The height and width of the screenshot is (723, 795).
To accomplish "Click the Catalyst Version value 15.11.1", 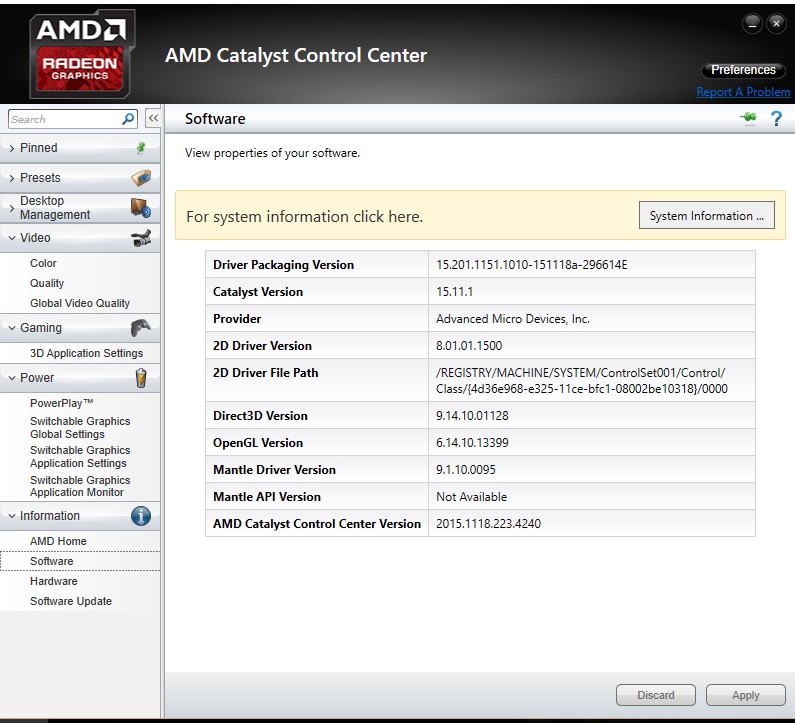I will 454,292.
